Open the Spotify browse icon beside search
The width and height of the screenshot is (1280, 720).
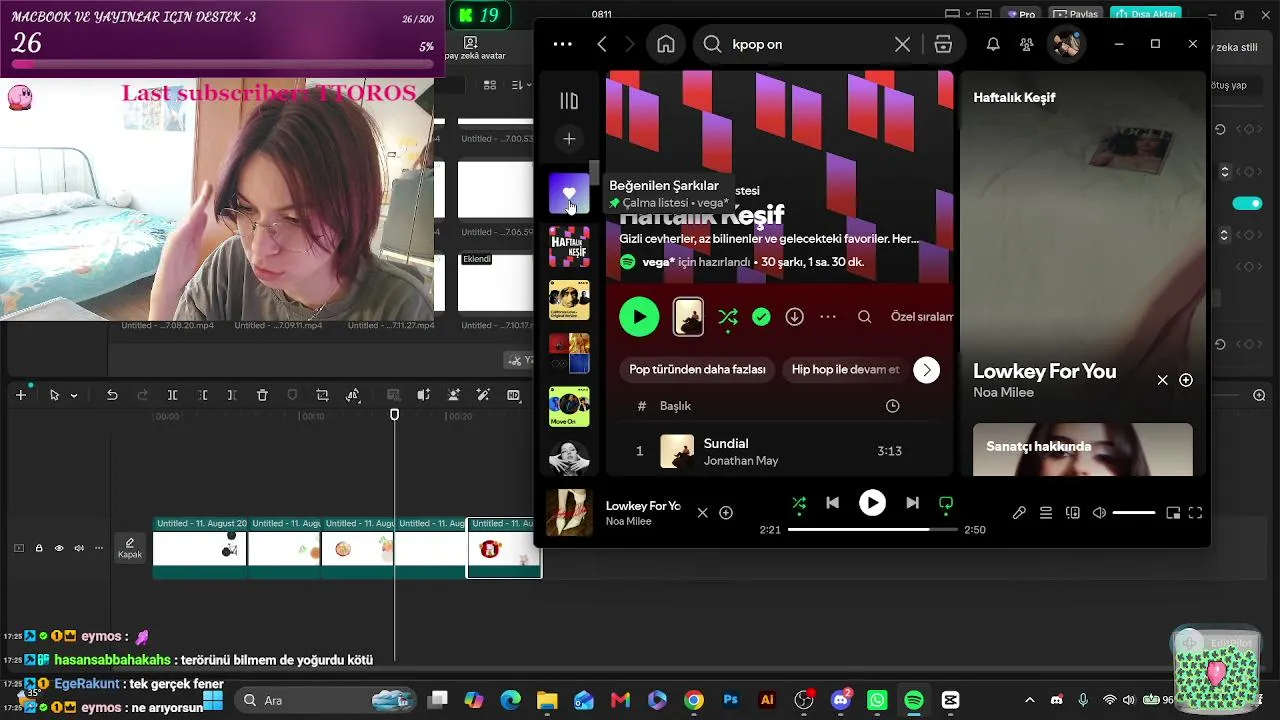pos(943,44)
